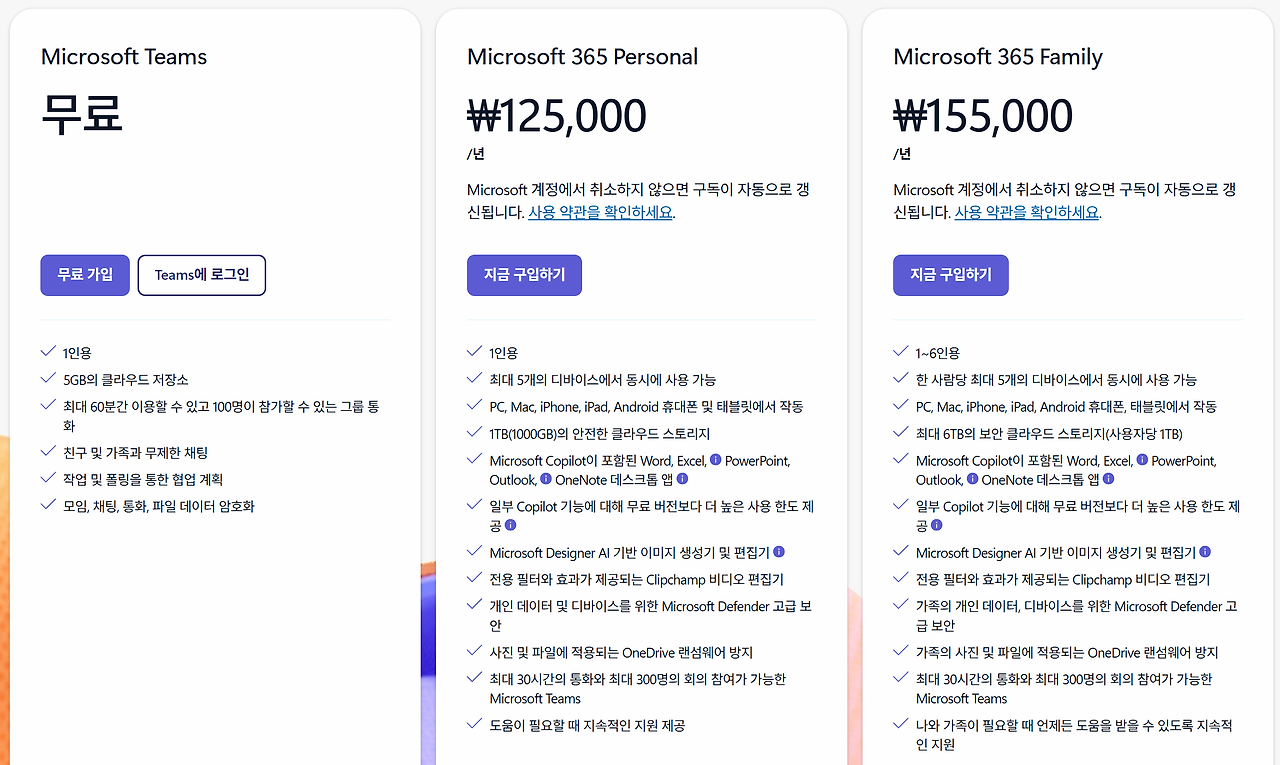Click info icon beside OneNote 데스크톱 앱 in Family
This screenshot has height=765, width=1280.
click(x=1108, y=479)
